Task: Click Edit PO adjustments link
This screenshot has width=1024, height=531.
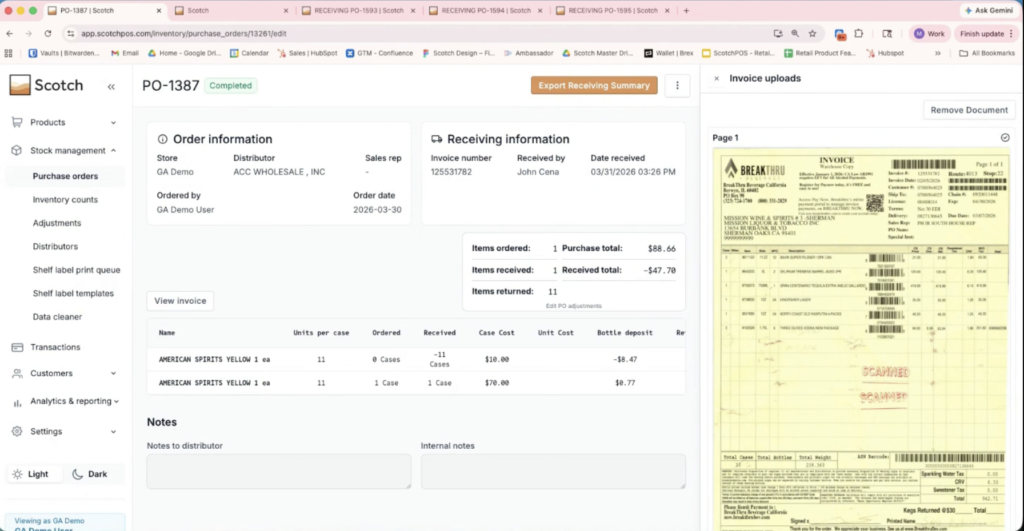Action: tap(573, 306)
